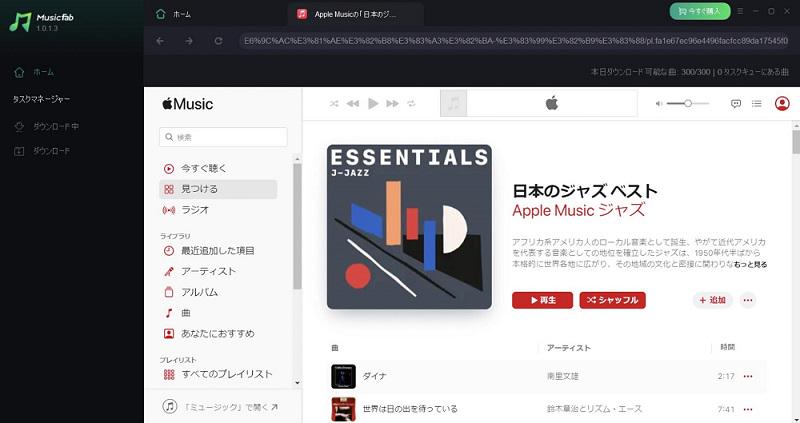
Task: Click the now-playing artwork placeholder
Action: pos(454,104)
